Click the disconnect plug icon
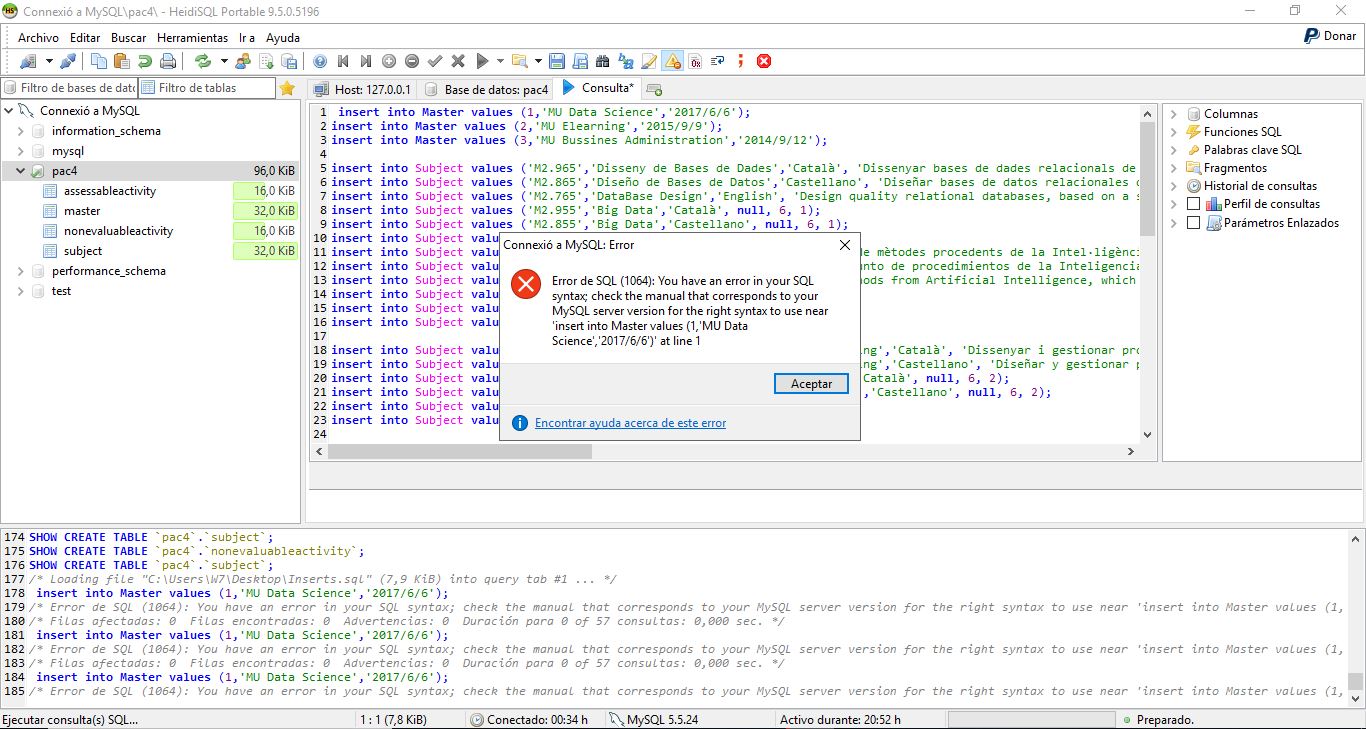This screenshot has width=1366, height=729. tap(68, 61)
